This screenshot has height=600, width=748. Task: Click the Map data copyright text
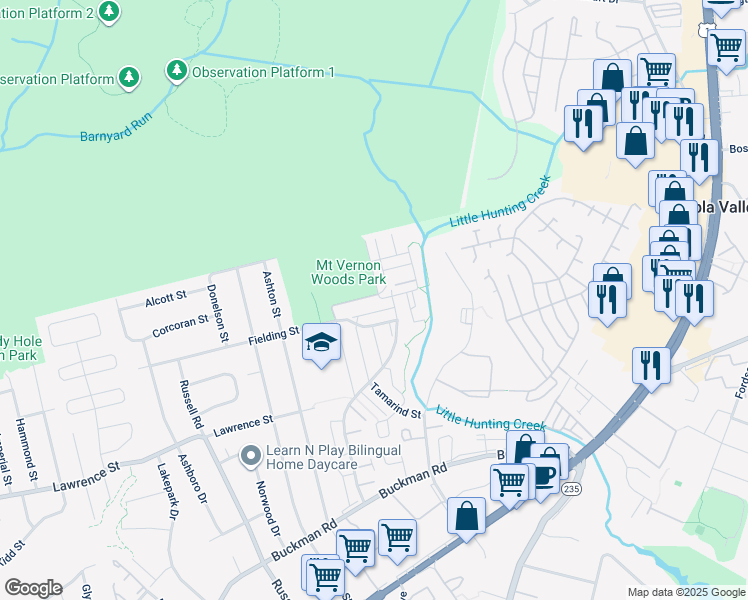pos(686,591)
